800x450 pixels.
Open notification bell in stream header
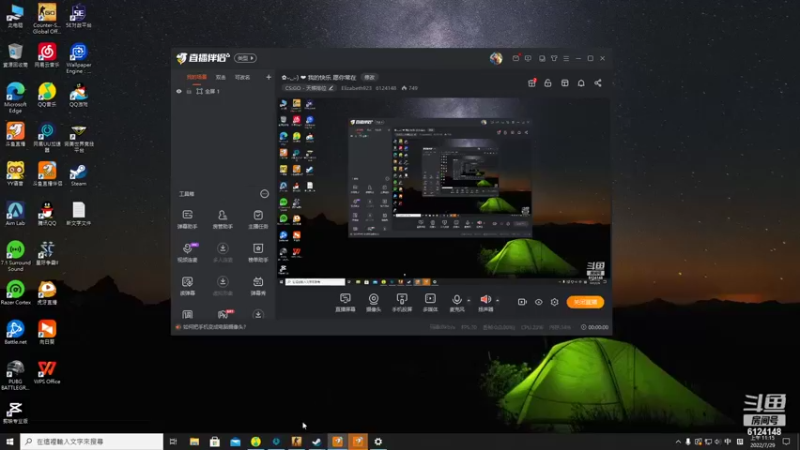point(581,83)
